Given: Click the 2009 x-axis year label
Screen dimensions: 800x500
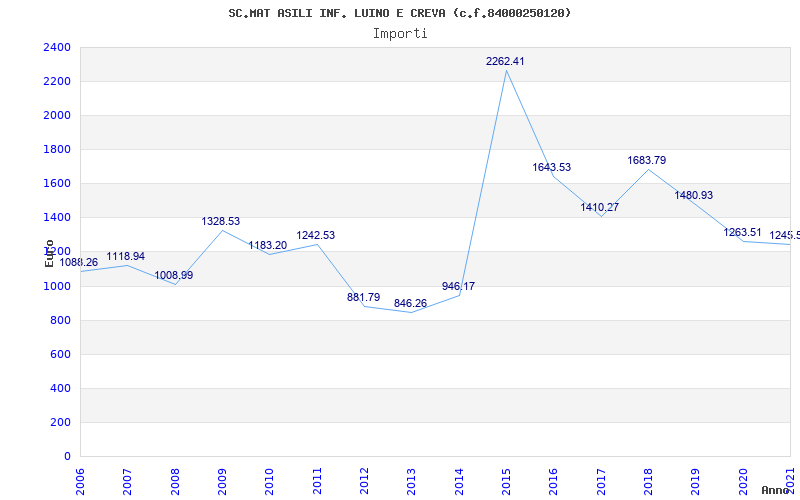Looking at the screenshot, I should pos(222,481).
